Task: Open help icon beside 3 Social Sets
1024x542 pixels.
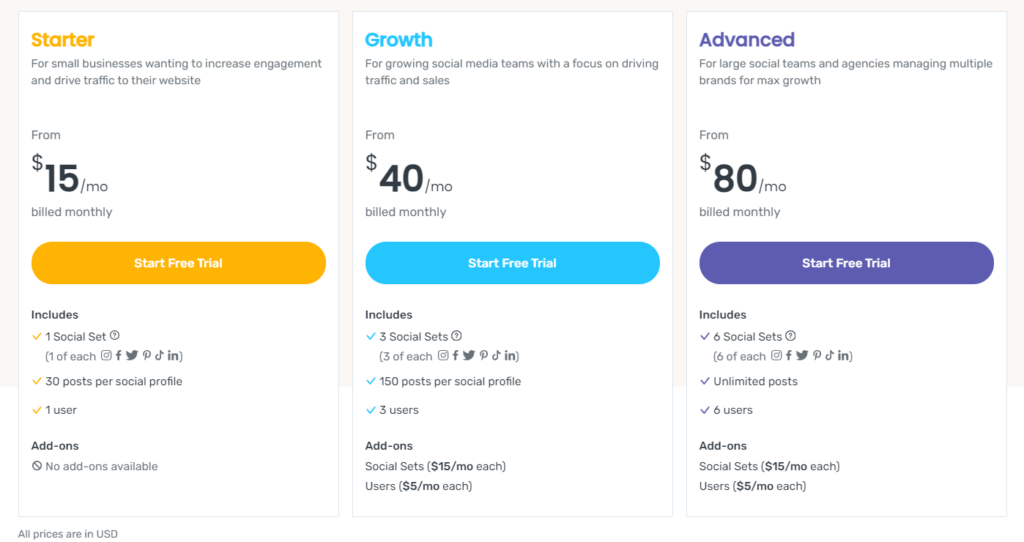Action: (456, 336)
